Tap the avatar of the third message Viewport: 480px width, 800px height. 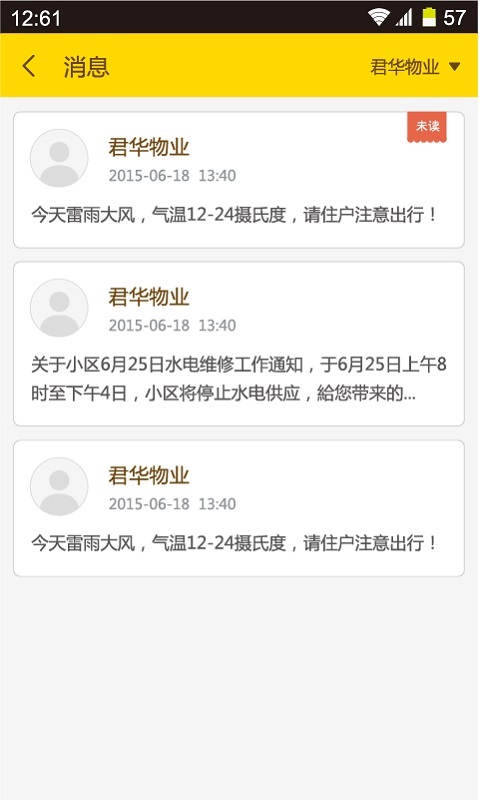[x=59, y=486]
